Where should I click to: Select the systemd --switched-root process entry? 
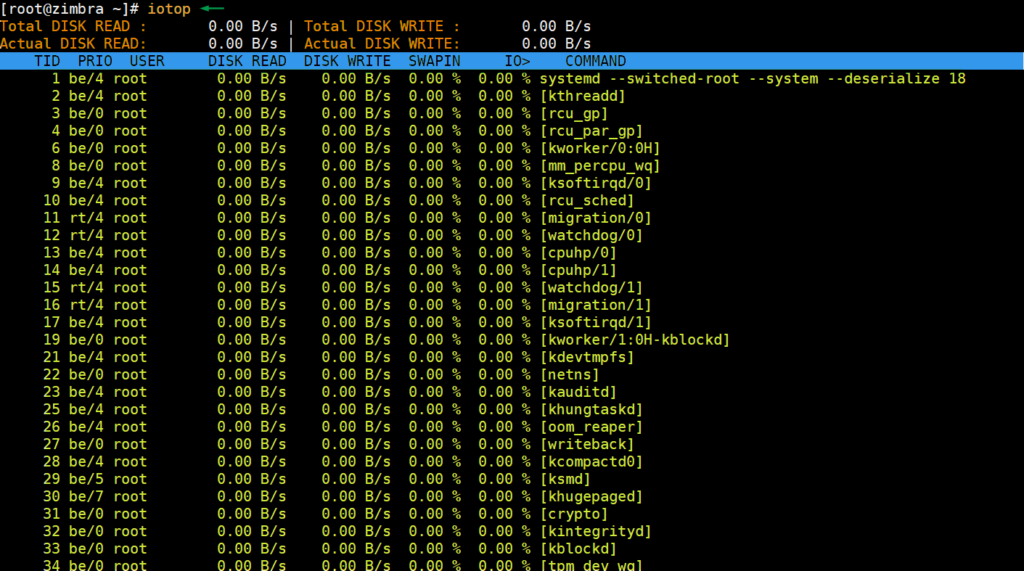point(752,79)
